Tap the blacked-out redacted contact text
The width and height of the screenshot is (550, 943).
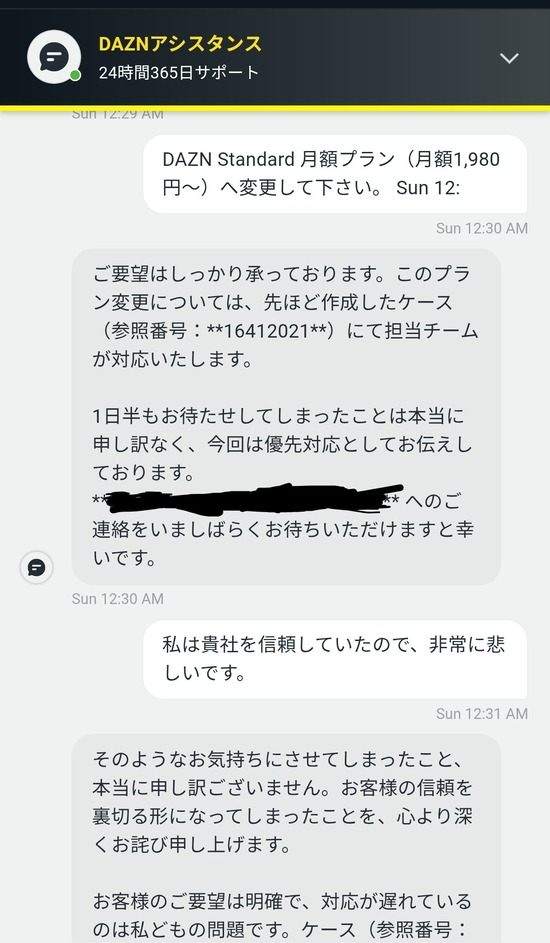point(252,499)
